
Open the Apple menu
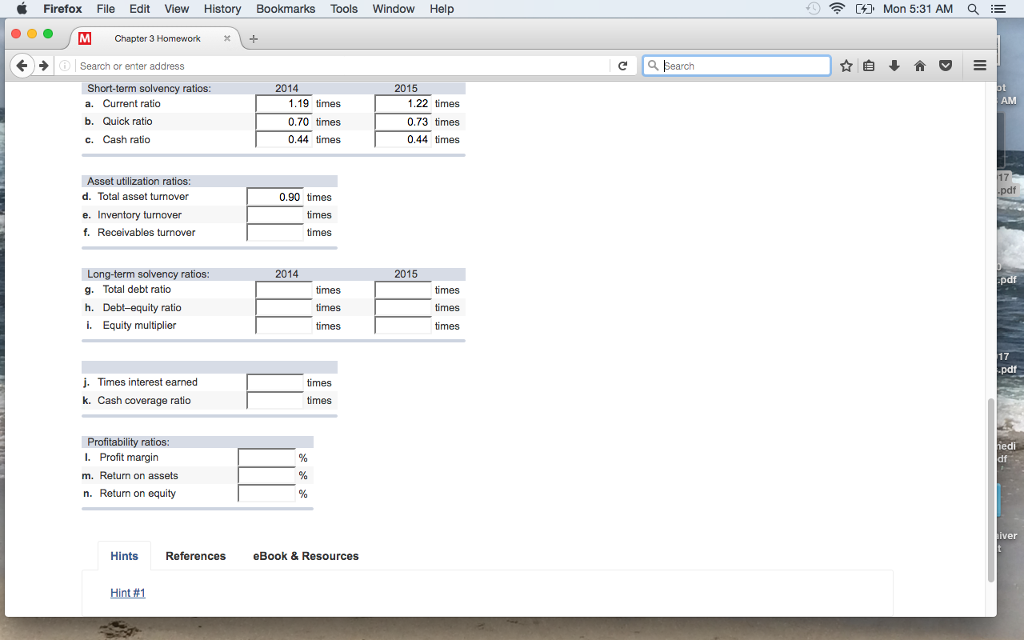coord(22,8)
